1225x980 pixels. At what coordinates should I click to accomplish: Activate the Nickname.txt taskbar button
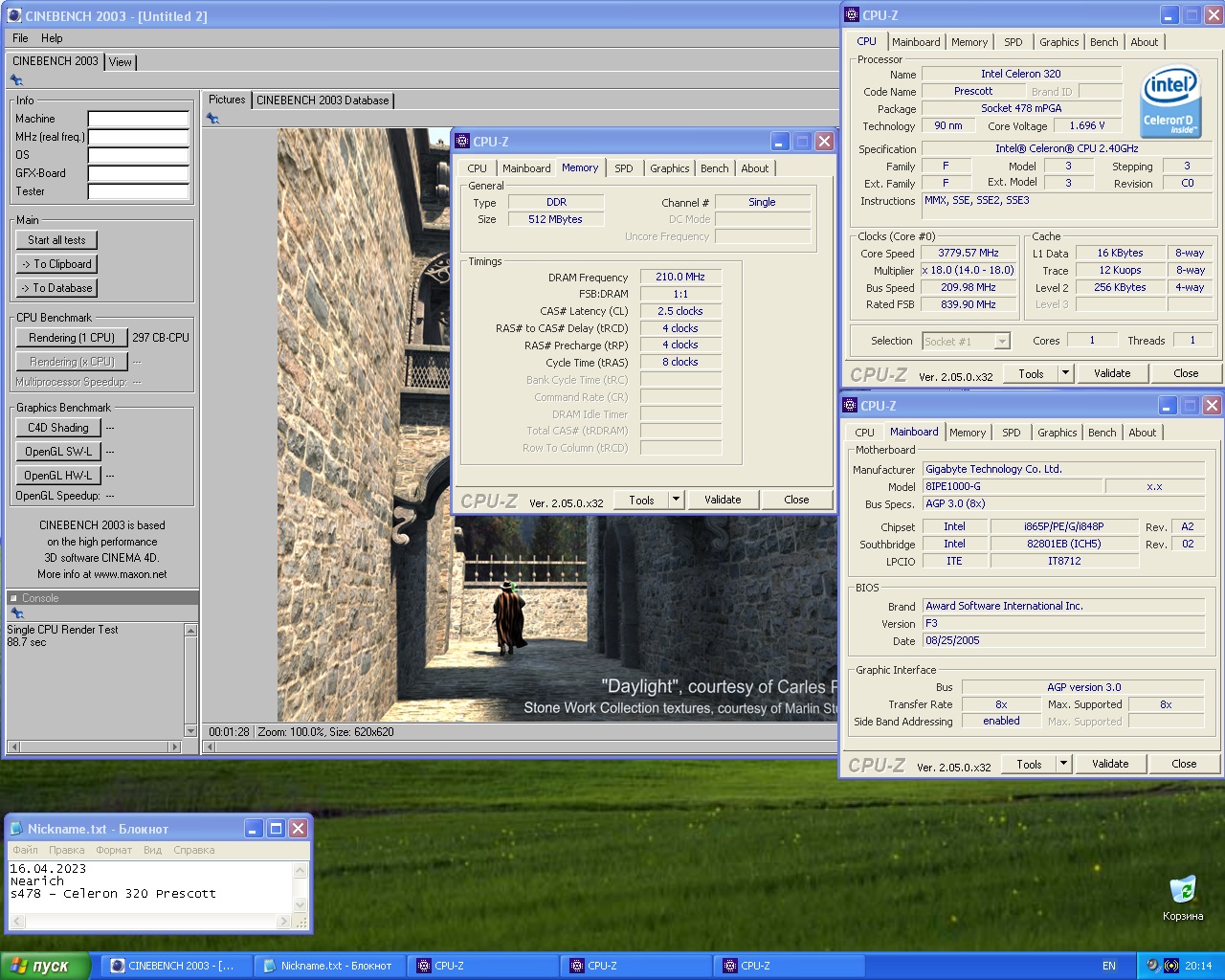[x=329, y=966]
